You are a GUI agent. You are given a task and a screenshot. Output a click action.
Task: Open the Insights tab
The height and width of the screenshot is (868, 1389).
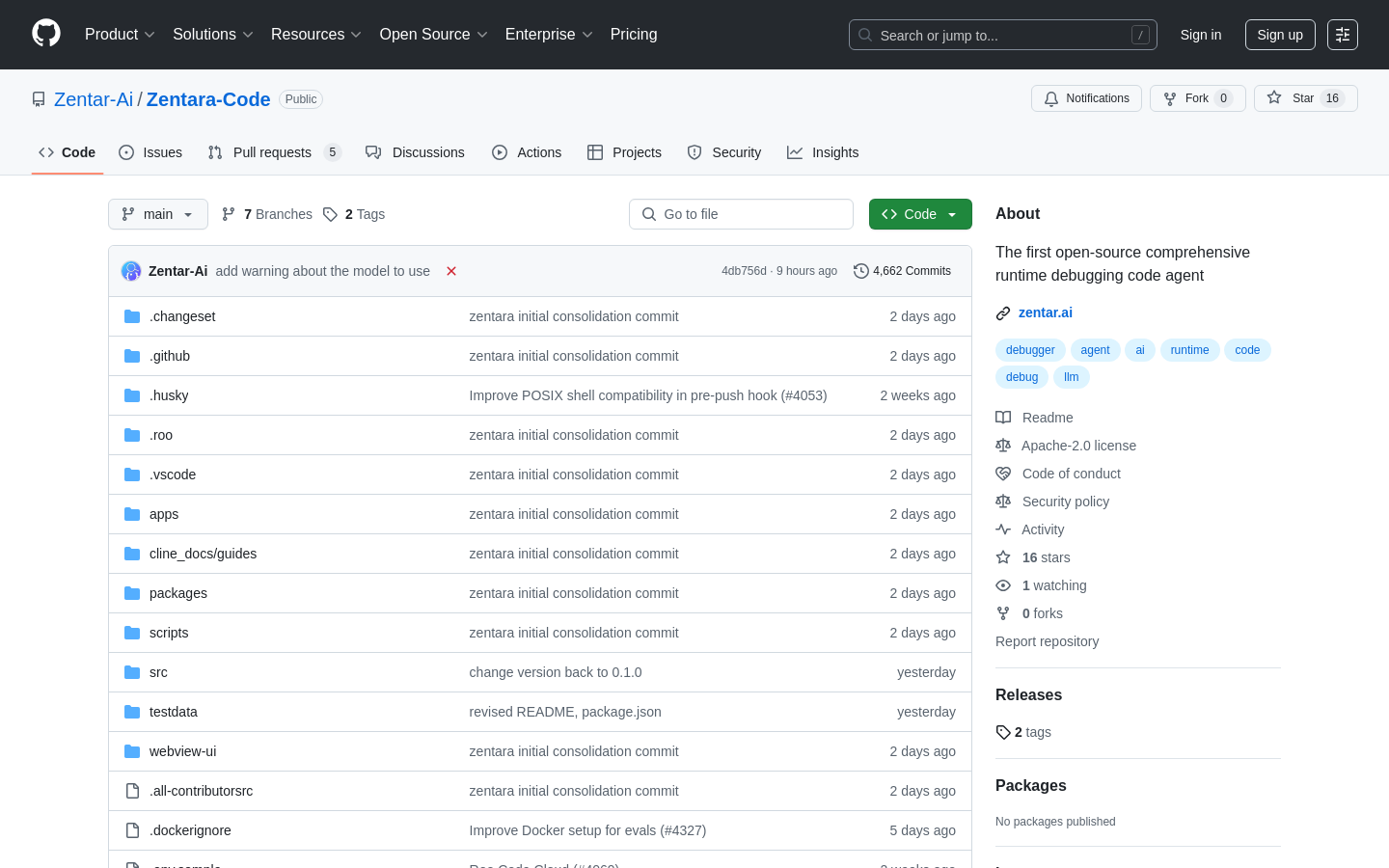[x=823, y=152]
